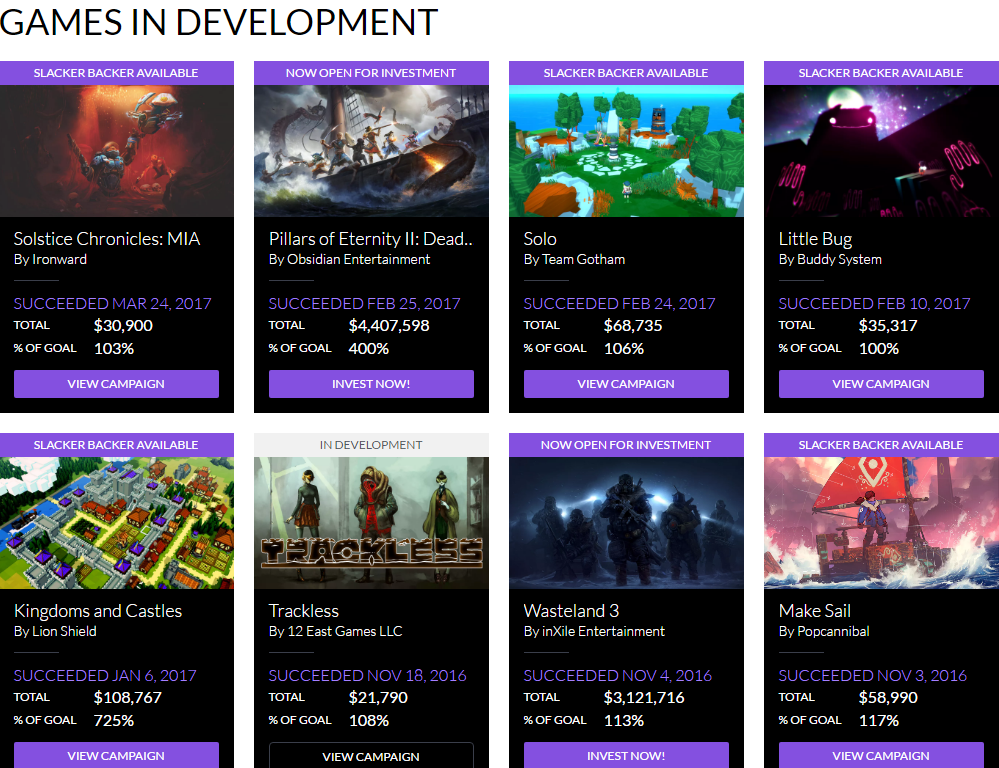
Task: Open the Little Bug artwork thumbnail
Action: pos(881,151)
